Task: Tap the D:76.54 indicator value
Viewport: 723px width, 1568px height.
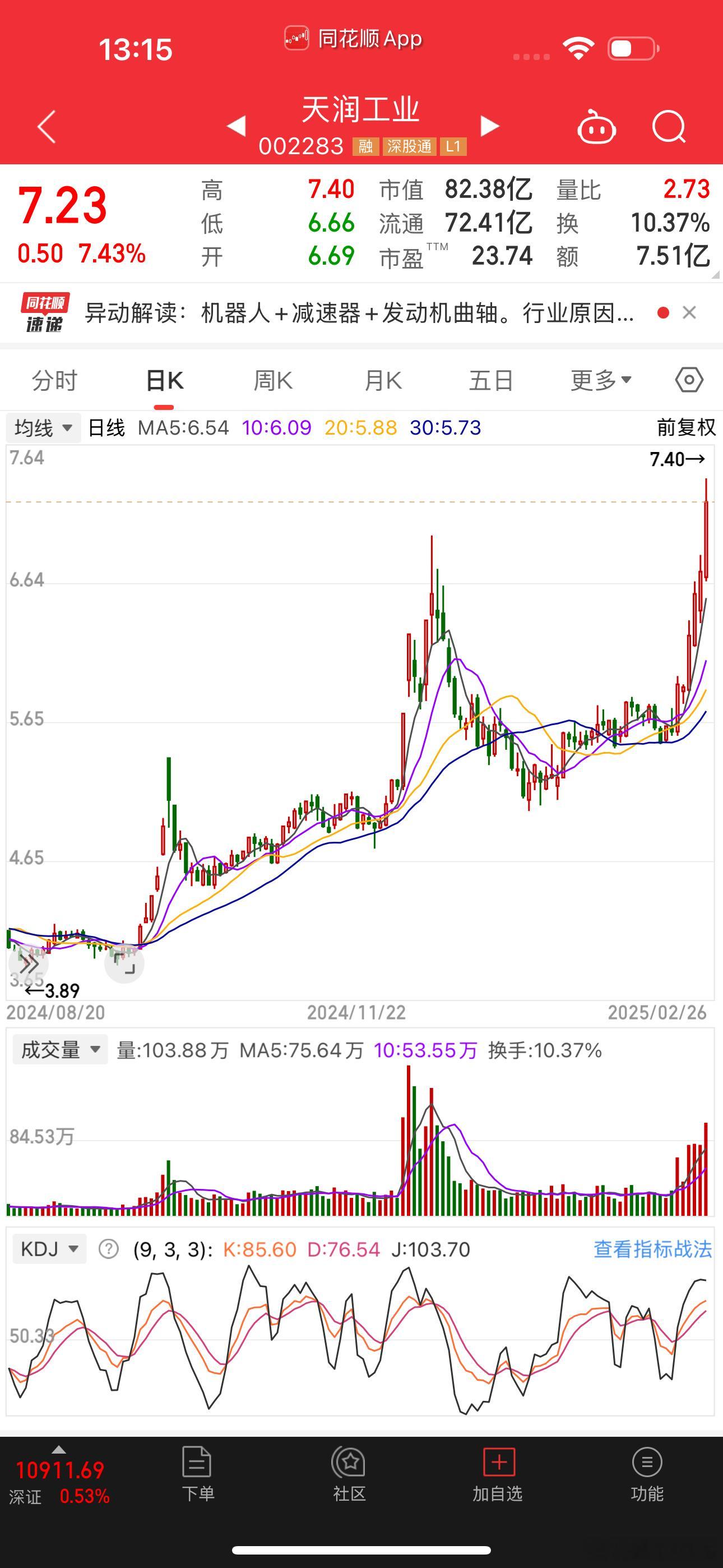Action: point(343,1249)
